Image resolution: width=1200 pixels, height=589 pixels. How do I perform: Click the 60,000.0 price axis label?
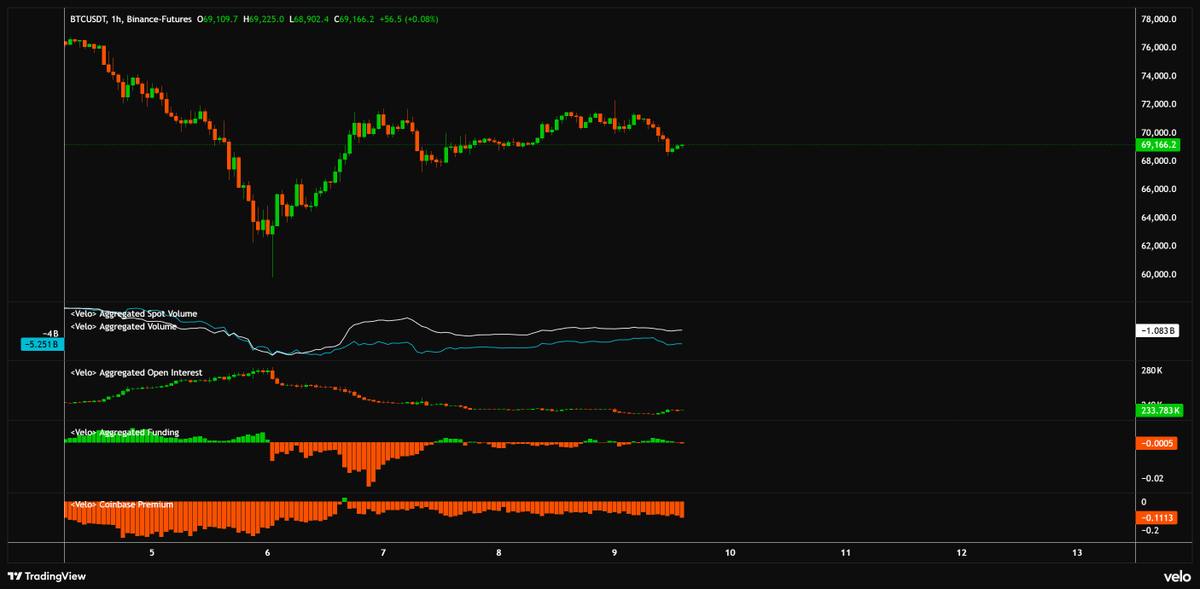click(x=1159, y=275)
